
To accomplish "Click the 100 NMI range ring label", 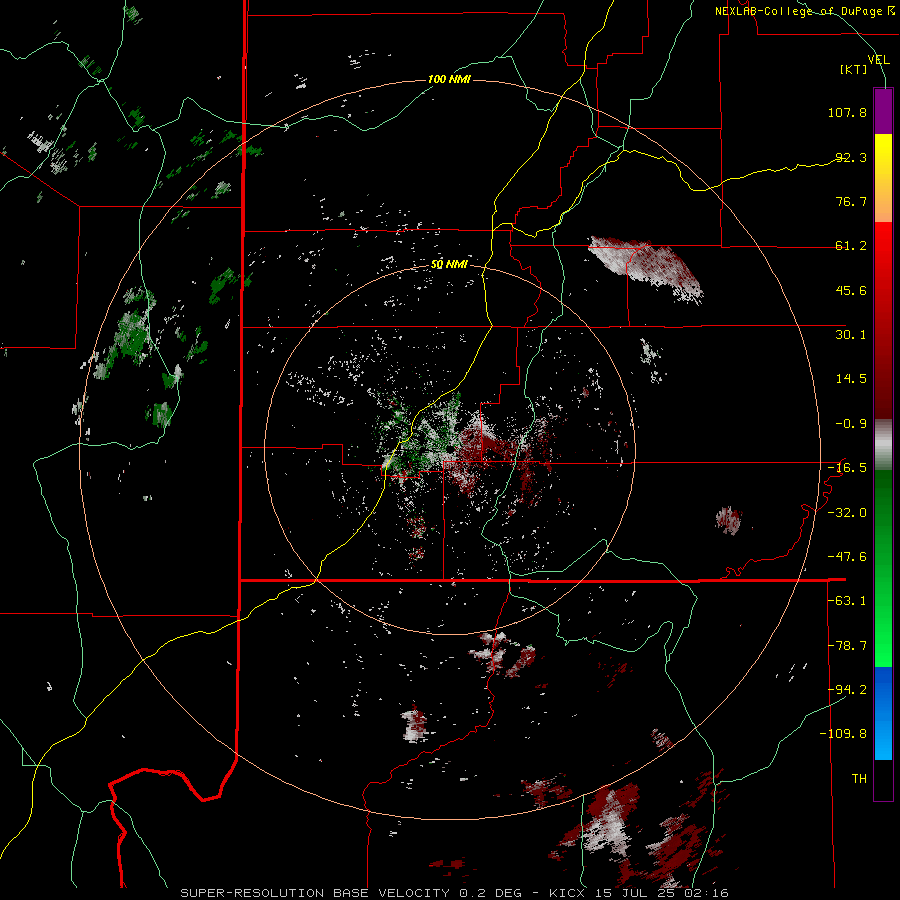I will click(x=449, y=79).
